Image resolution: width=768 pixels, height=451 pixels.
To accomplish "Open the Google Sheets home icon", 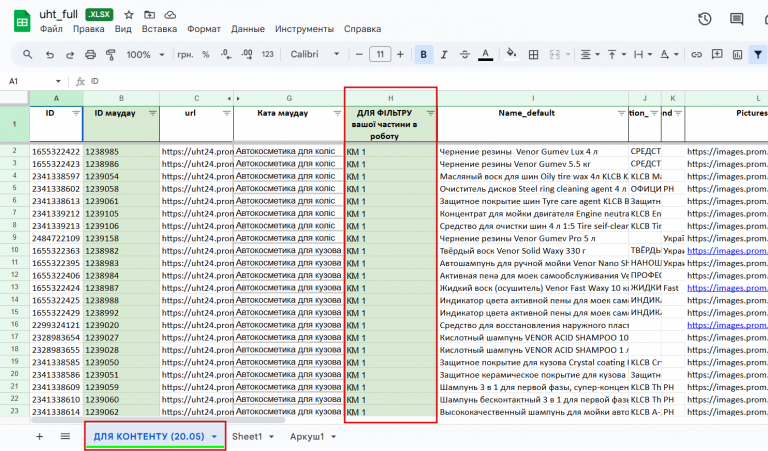I will pyautogui.click(x=22, y=22).
